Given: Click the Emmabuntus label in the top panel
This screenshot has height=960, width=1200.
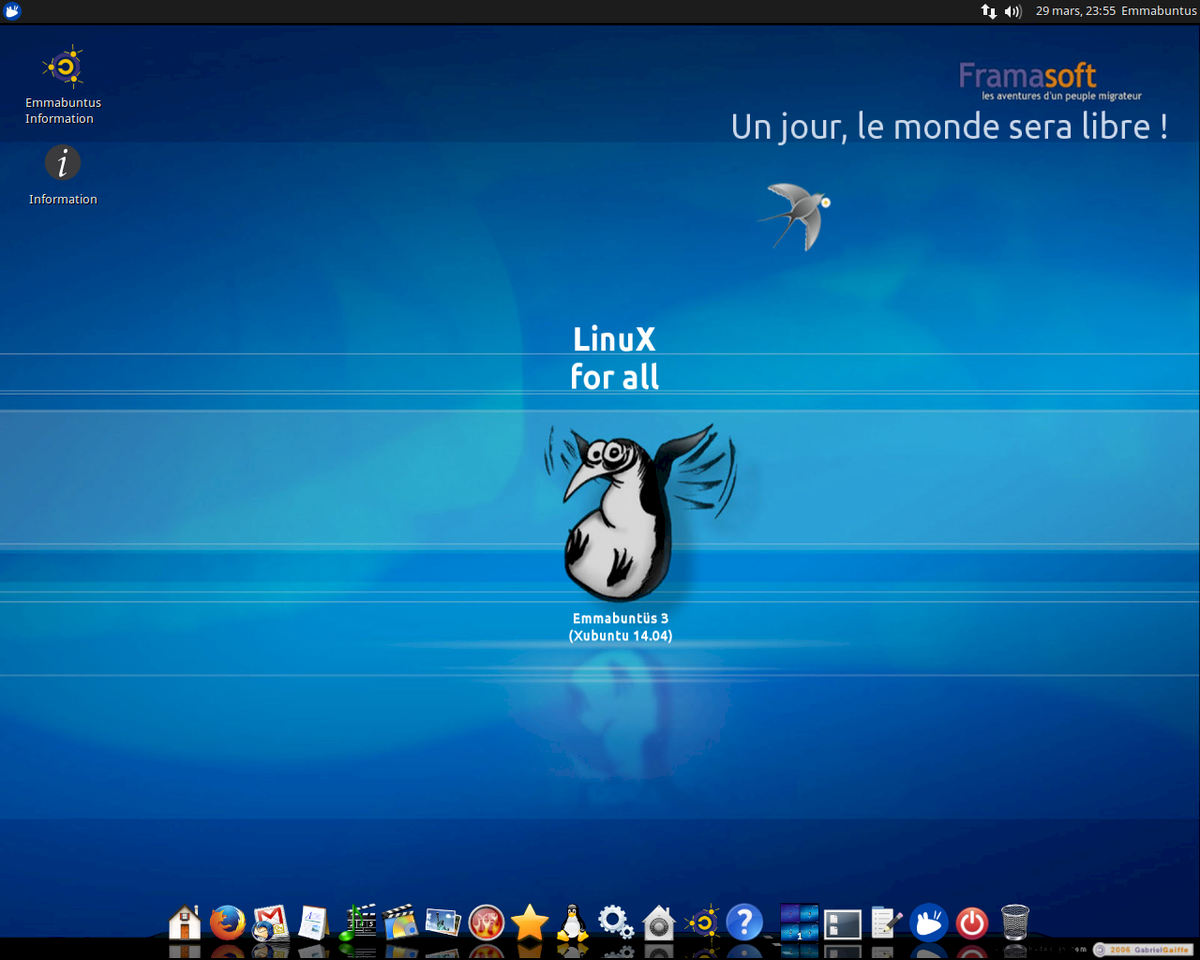Looking at the screenshot, I should (1159, 11).
